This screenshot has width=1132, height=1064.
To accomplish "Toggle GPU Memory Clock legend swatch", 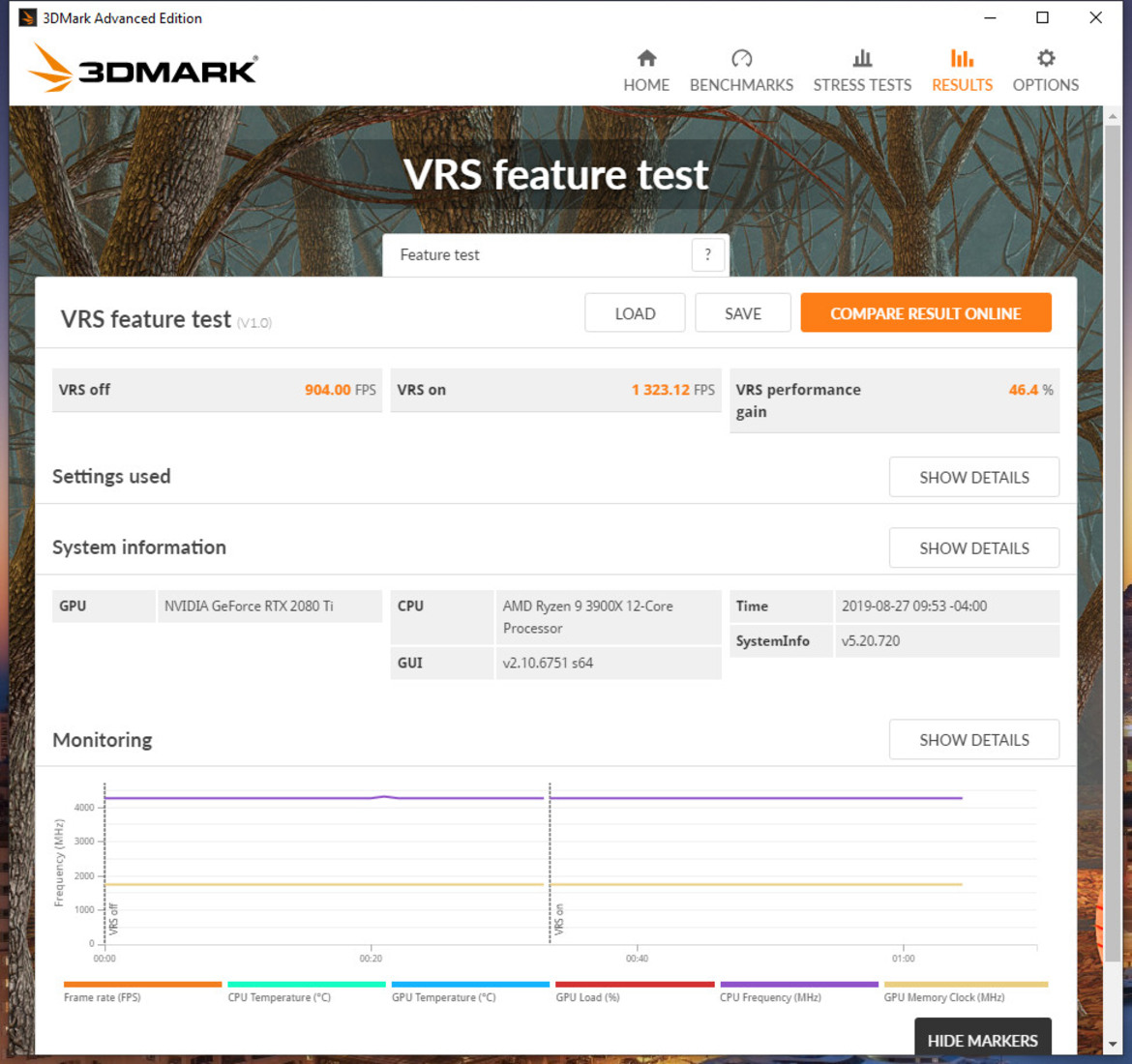I will 966,984.
